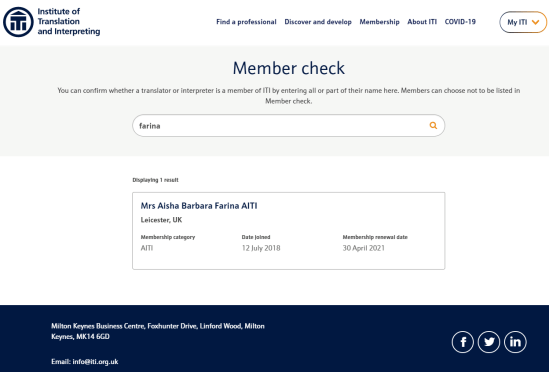The width and height of the screenshot is (549, 372).
Task: Click the Membership renewal date label
Action: tap(375, 237)
